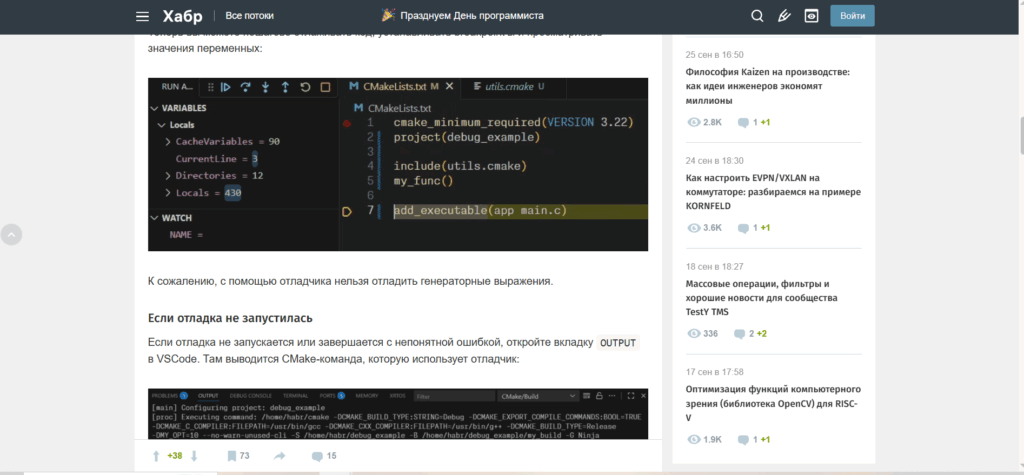The image size is (1024, 475).
Task: Click the Хабр logo
Action: tap(182, 16)
